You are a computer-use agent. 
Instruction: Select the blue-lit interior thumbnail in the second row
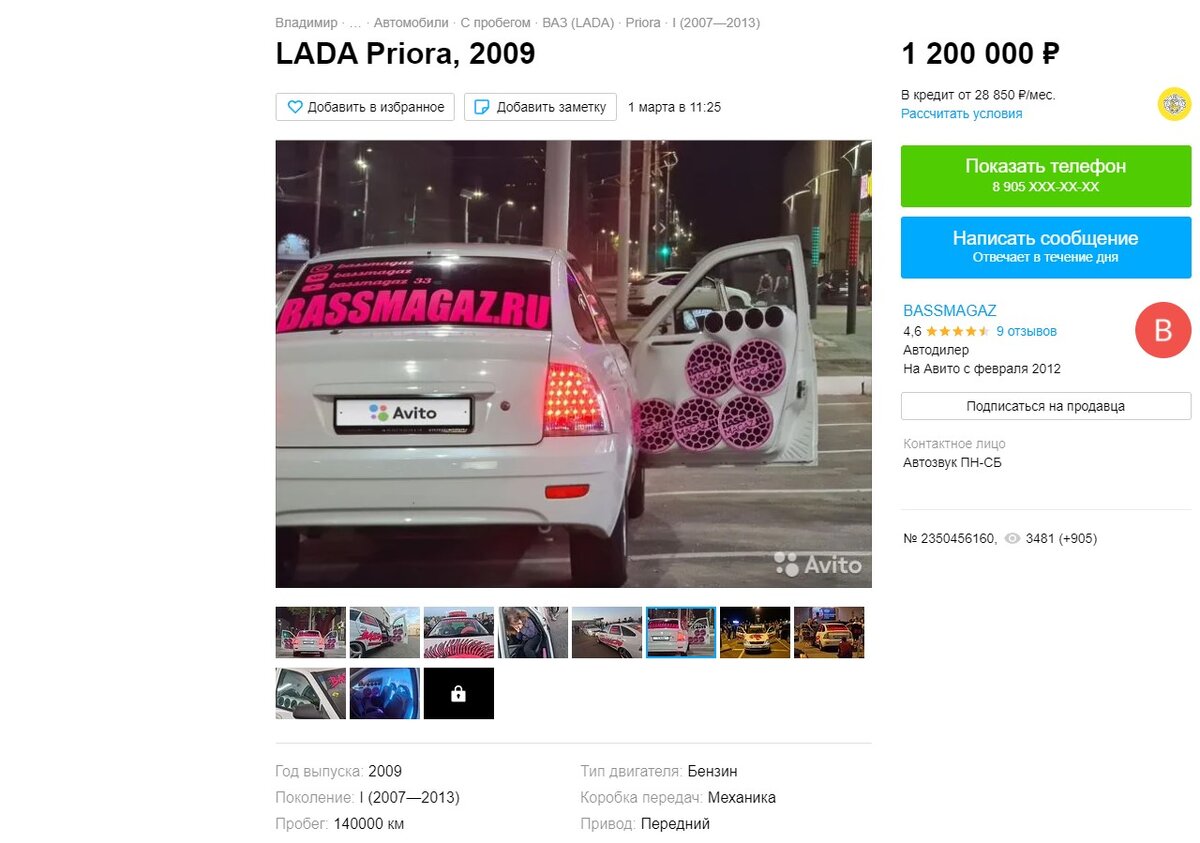[x=384, y=693]
